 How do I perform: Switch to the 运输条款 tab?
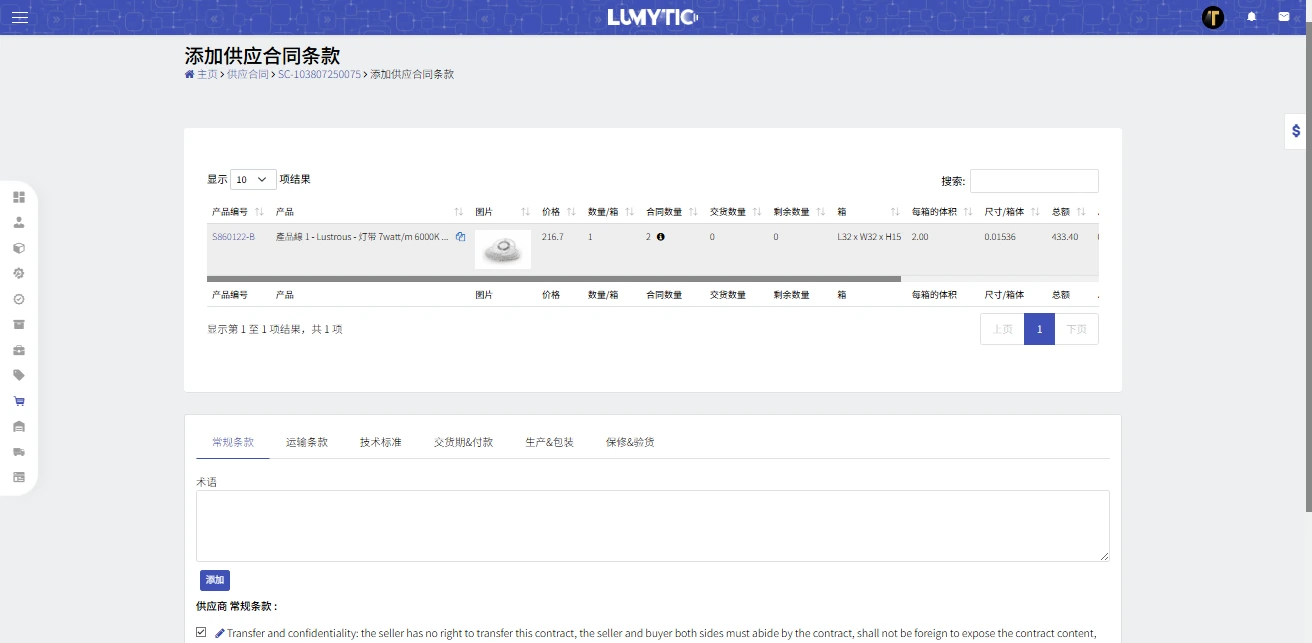point(306,442)
